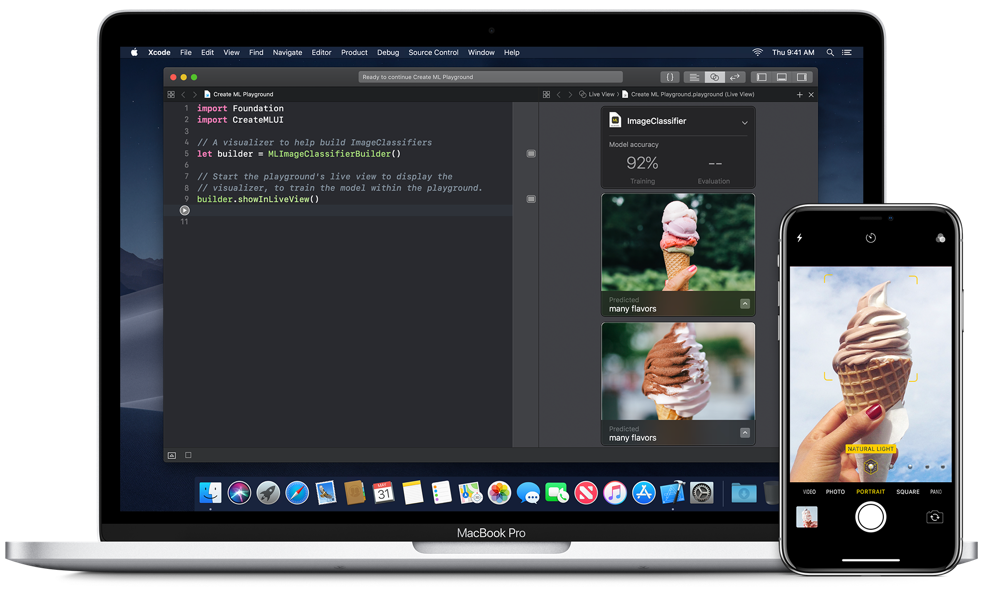
Task: Set a camera timer
Action: [871, 237]
